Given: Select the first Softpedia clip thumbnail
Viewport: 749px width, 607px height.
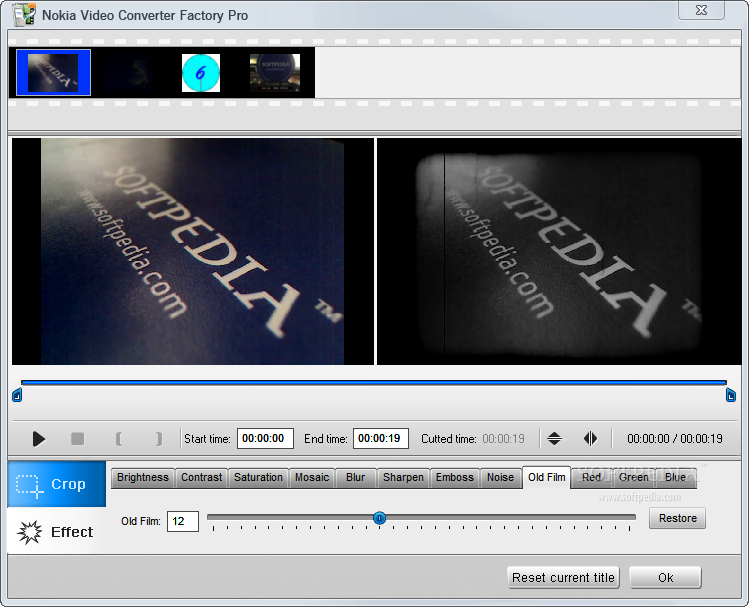Looking at the screenshot, I should tap(54, 73).
